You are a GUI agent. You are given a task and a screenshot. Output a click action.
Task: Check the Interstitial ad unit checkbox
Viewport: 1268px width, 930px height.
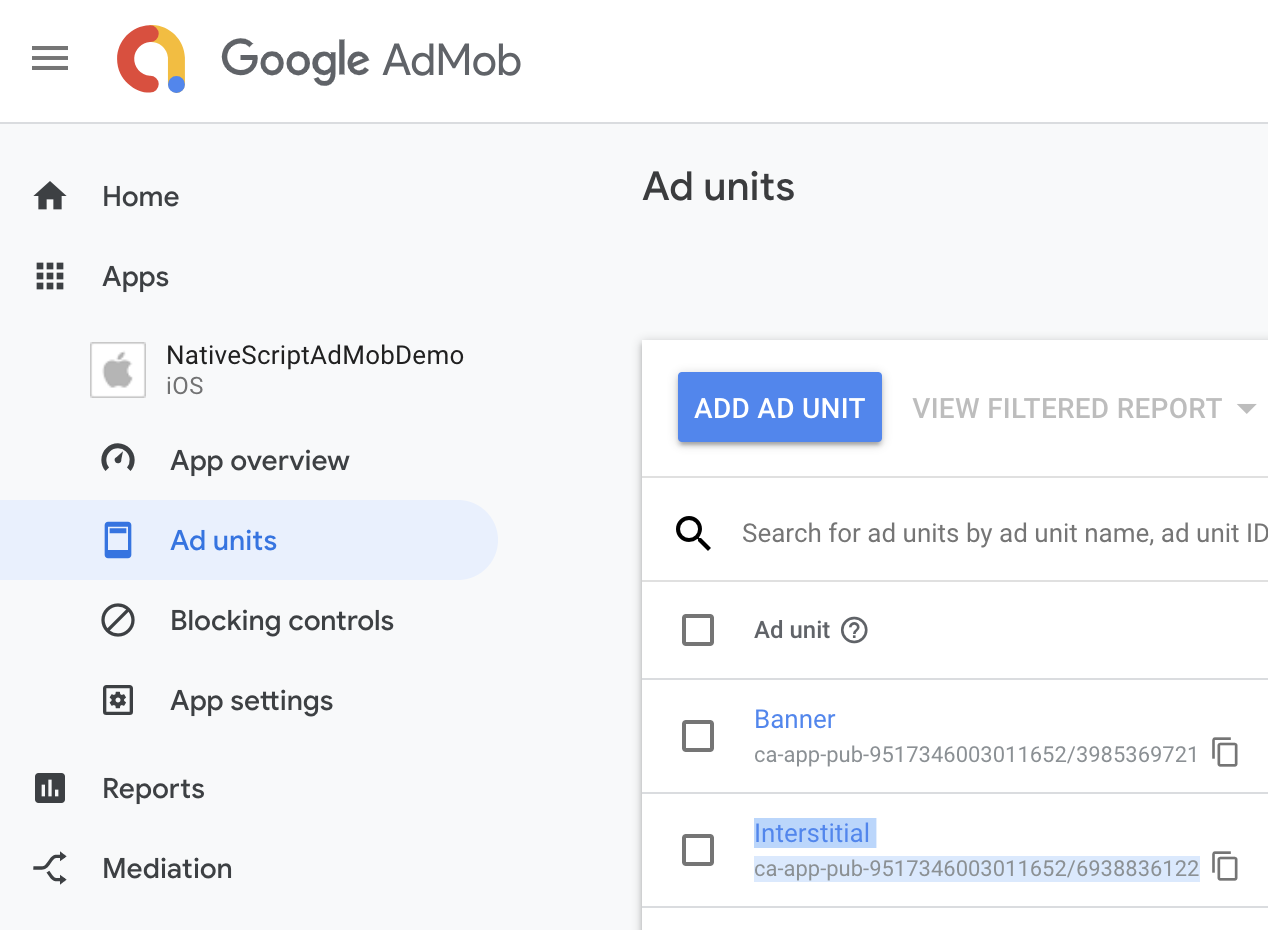tap(698, 850)
